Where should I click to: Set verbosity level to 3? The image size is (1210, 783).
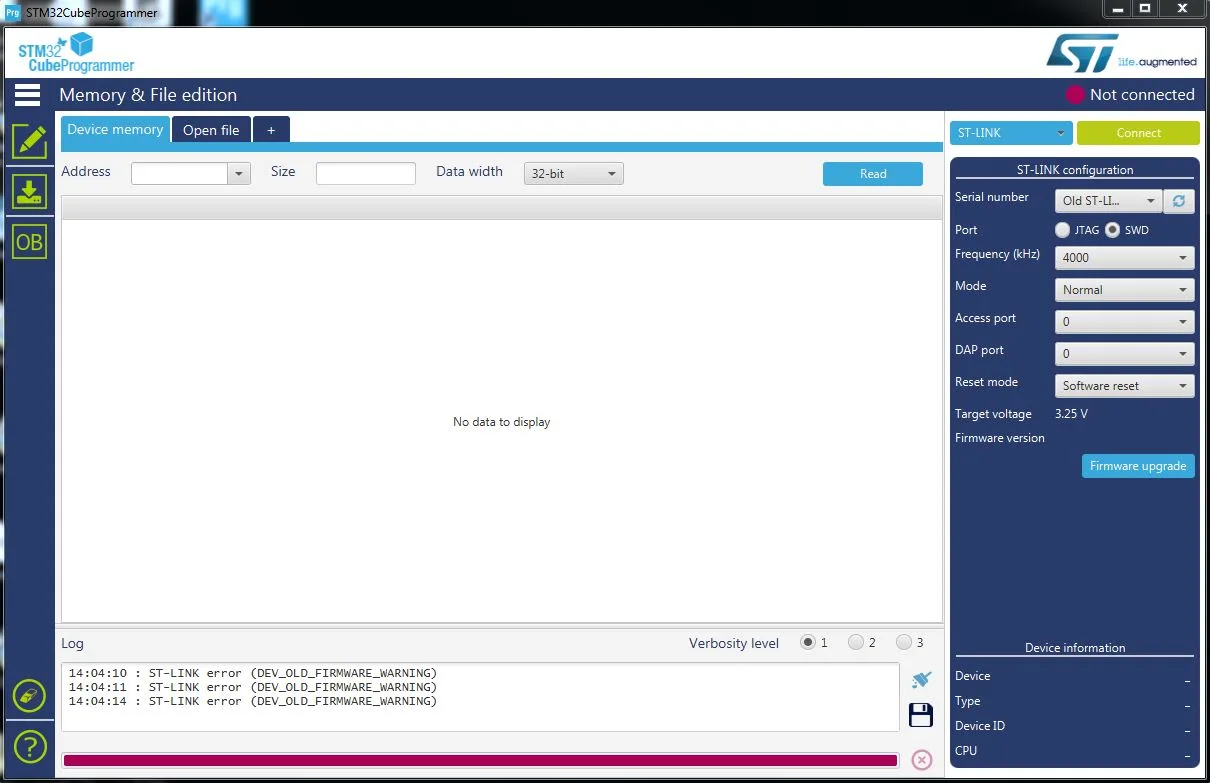tap(904, 642)
